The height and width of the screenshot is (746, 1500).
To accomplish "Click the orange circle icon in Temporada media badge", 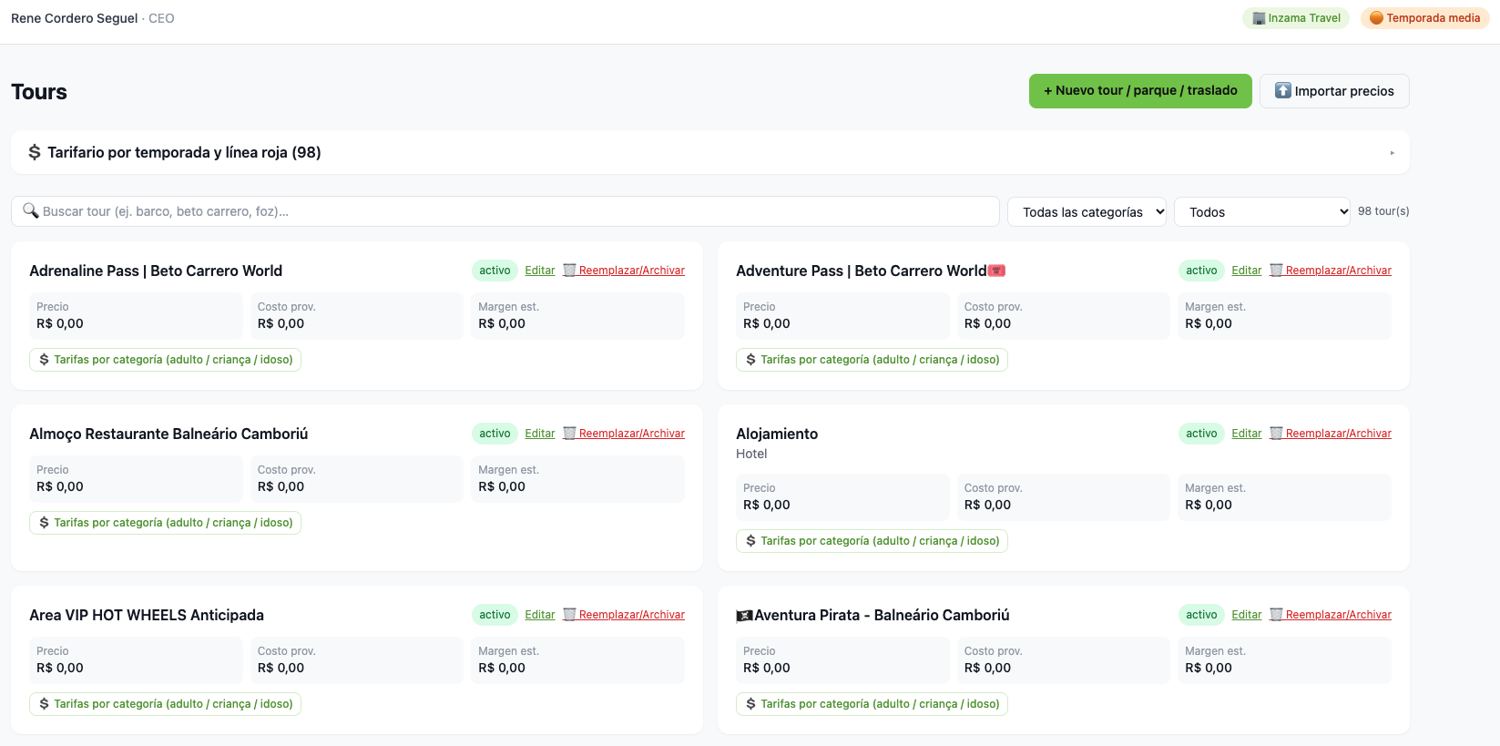I will click(x=1376, y=18).
